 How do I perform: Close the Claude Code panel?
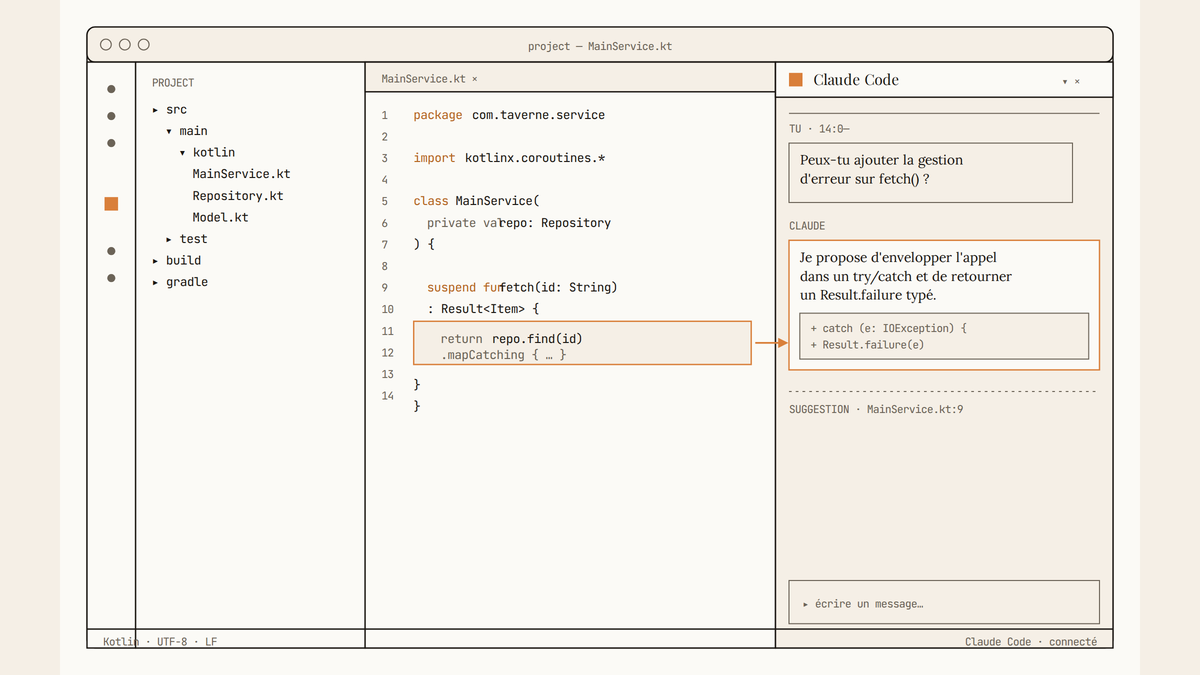[1077, 82]
